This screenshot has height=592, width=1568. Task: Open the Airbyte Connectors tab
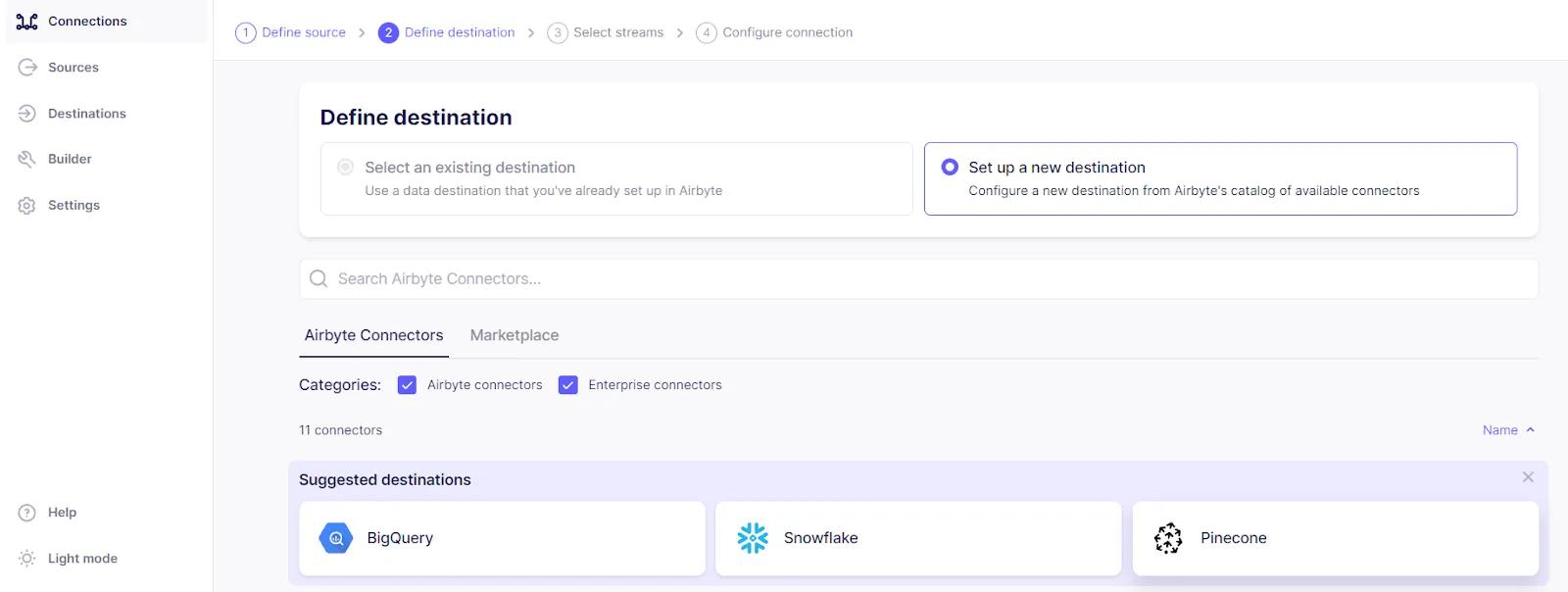(x=373, y=335)
